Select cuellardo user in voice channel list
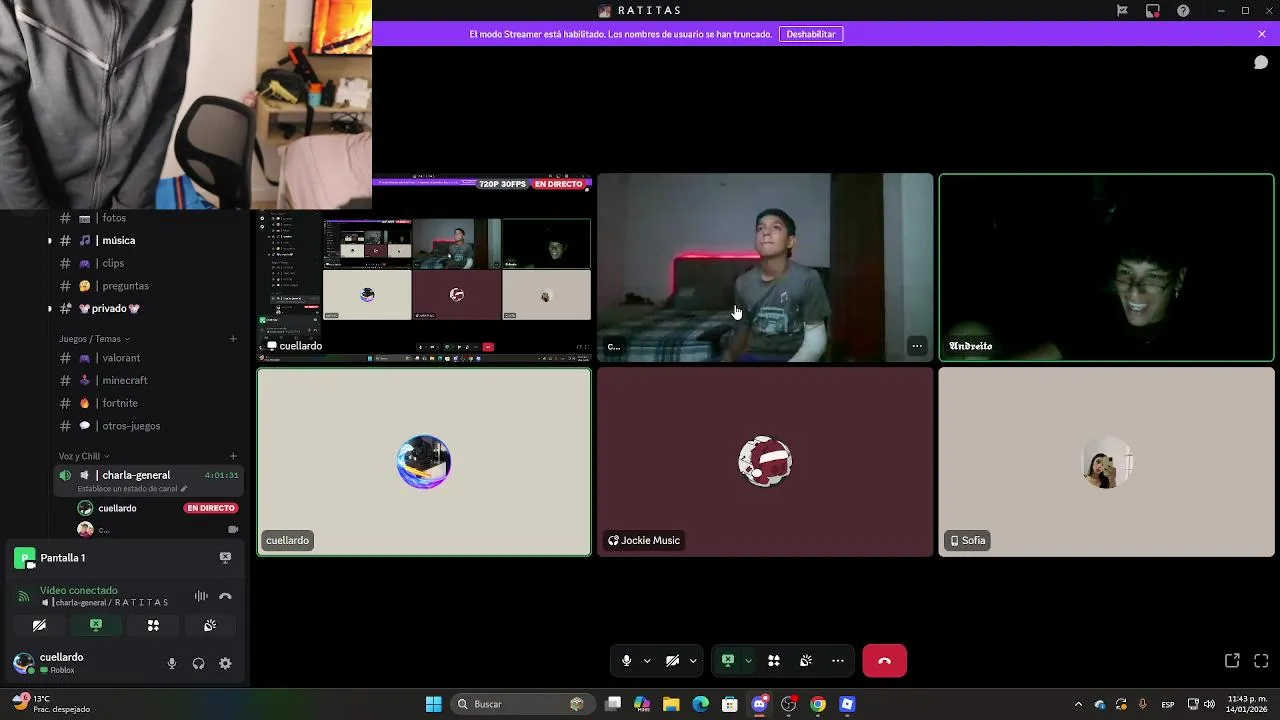1280x720 pixels. (117, 508)
